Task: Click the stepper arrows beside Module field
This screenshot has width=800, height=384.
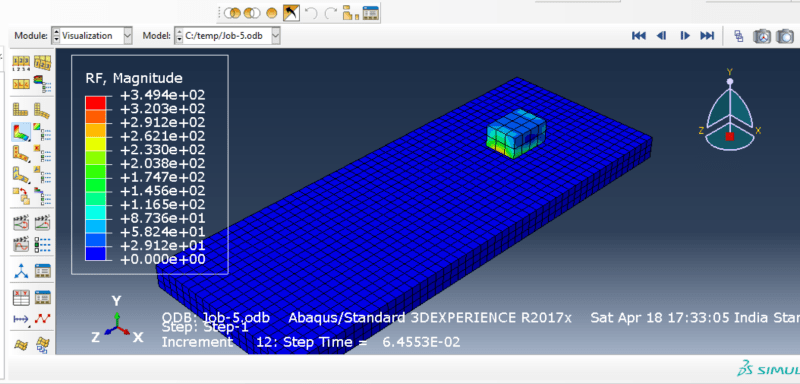Action: pos(56,36)
